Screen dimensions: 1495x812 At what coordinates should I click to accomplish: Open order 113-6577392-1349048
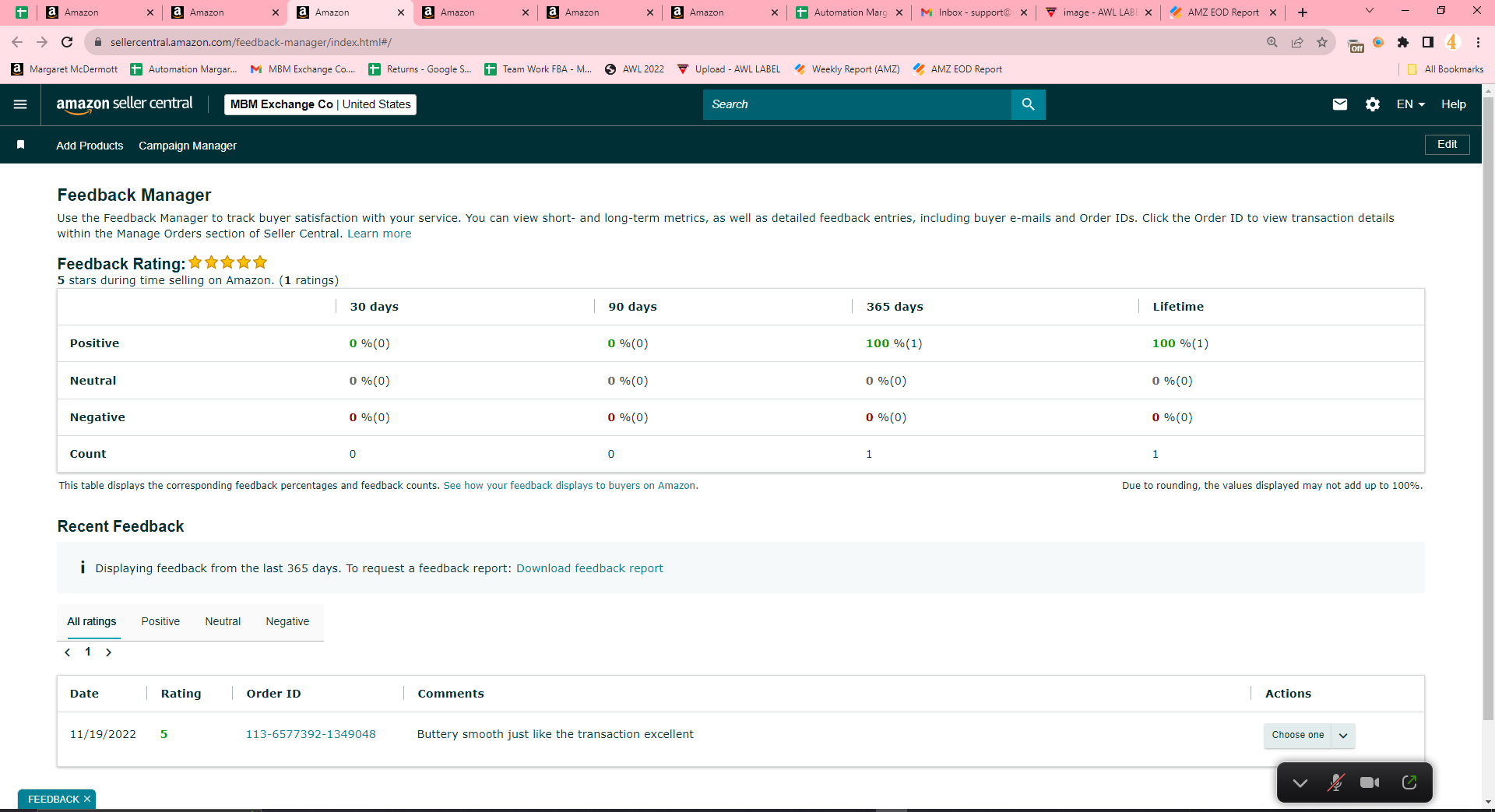[x=311, y=734]
